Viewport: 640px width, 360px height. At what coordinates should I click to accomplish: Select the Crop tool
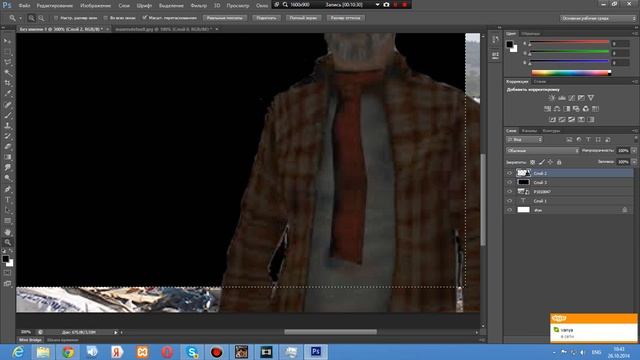8,83
